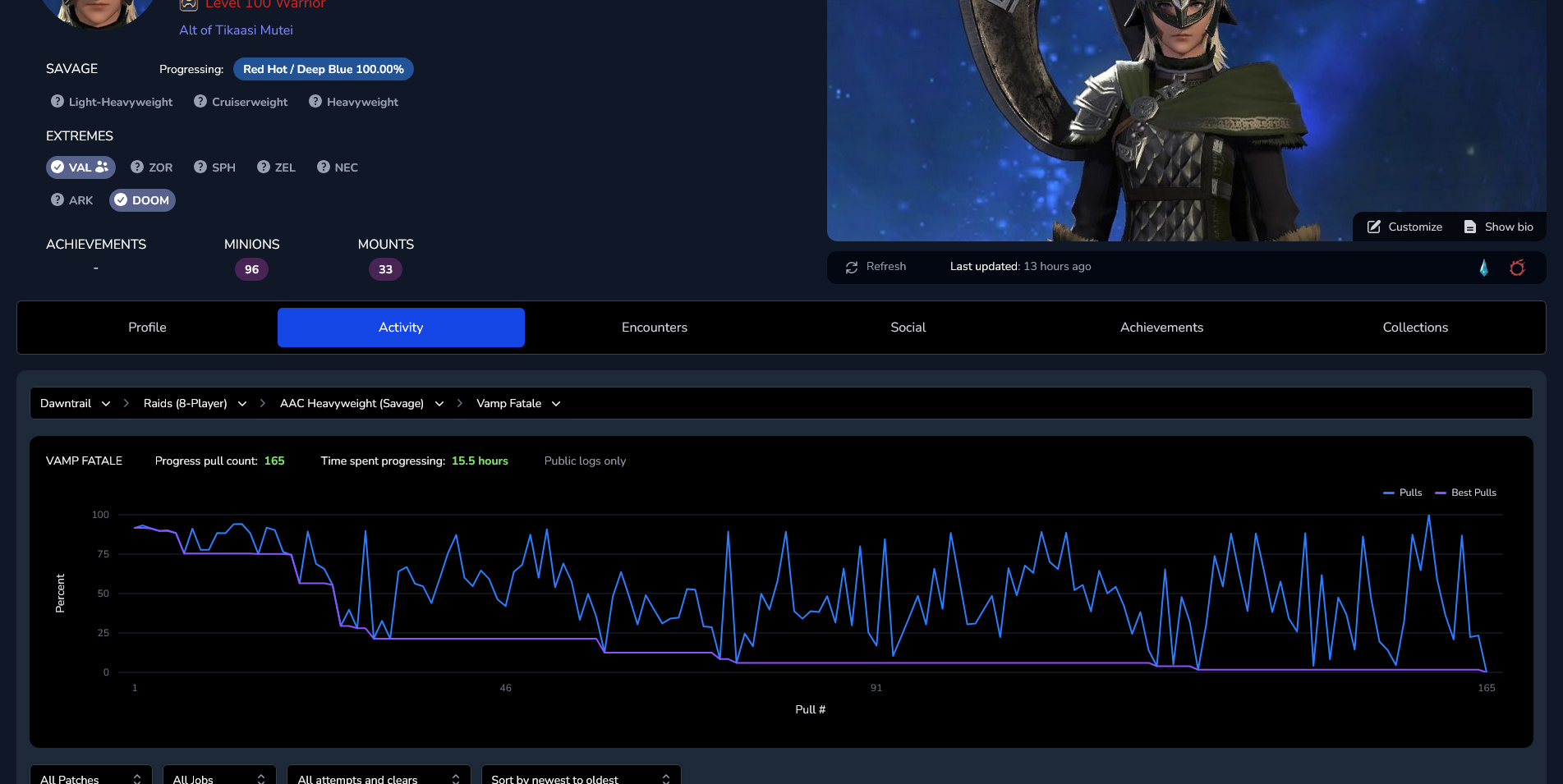
Task: Click the DOOM extreme badge label
Action: (x=150, y=200)
